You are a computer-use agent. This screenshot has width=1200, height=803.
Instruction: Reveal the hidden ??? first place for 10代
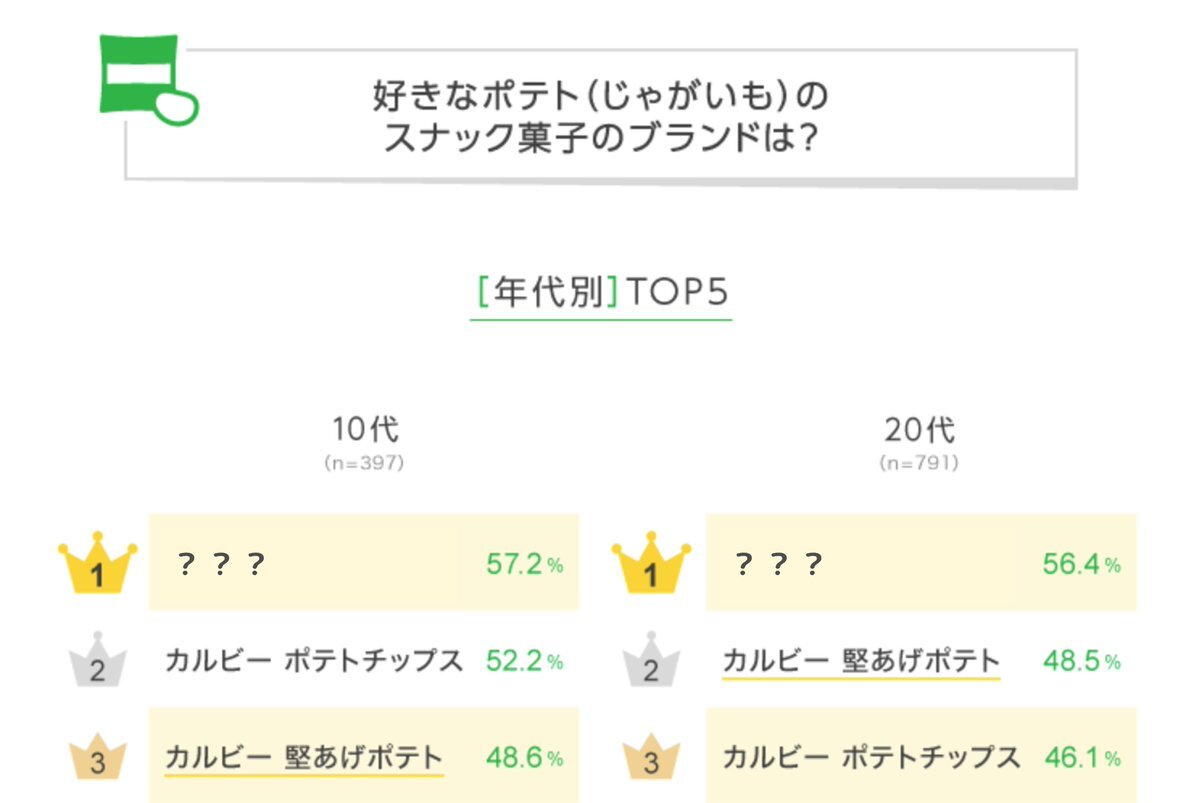coord(220,565)
